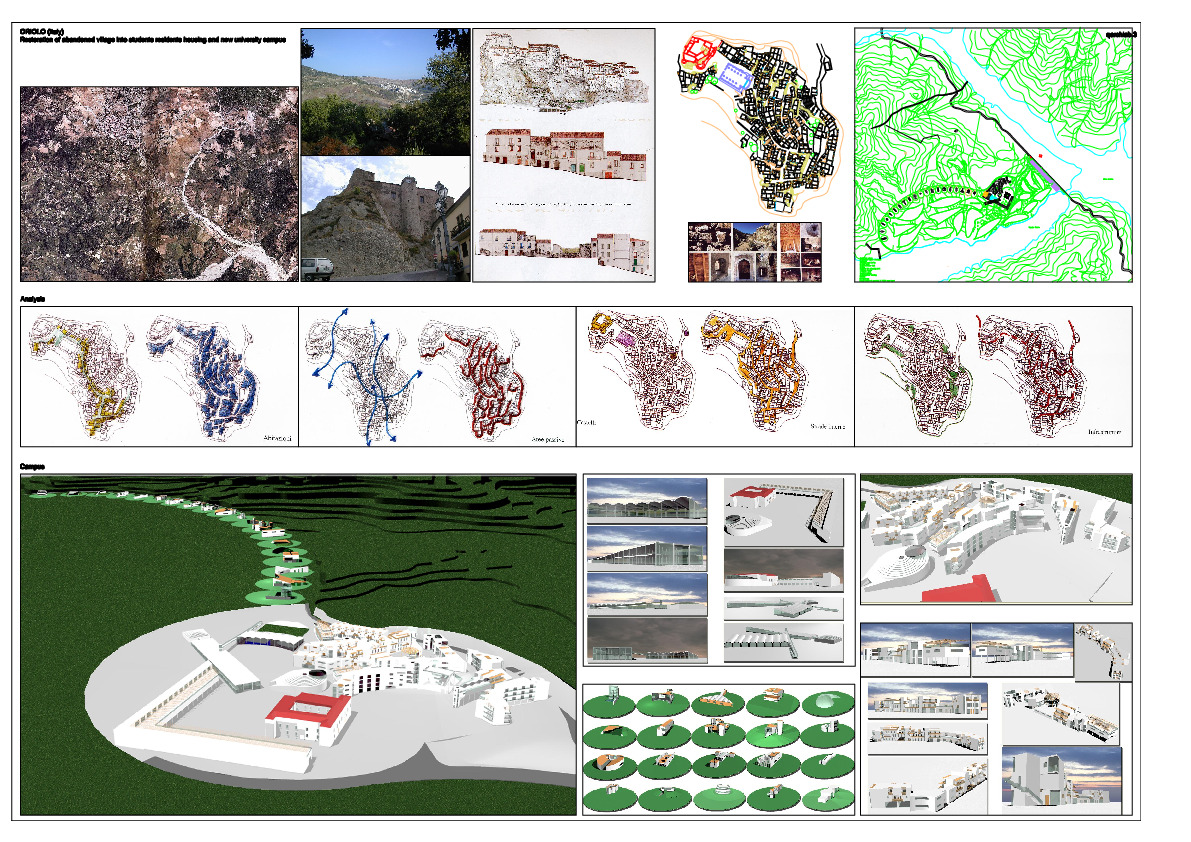
Task: Click the blue rectangle in the village plan
Action: [735, 77]
